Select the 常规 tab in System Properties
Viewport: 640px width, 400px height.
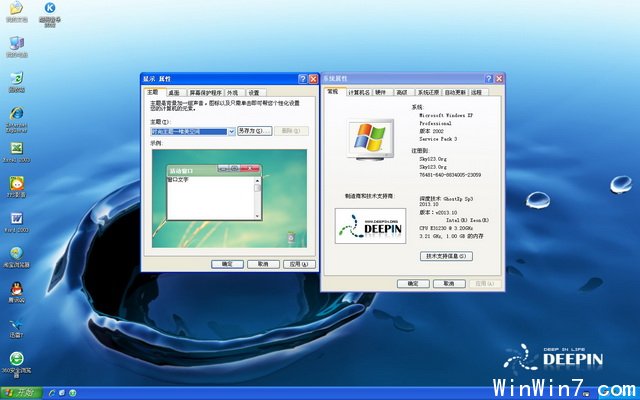(x=334, y=91)
